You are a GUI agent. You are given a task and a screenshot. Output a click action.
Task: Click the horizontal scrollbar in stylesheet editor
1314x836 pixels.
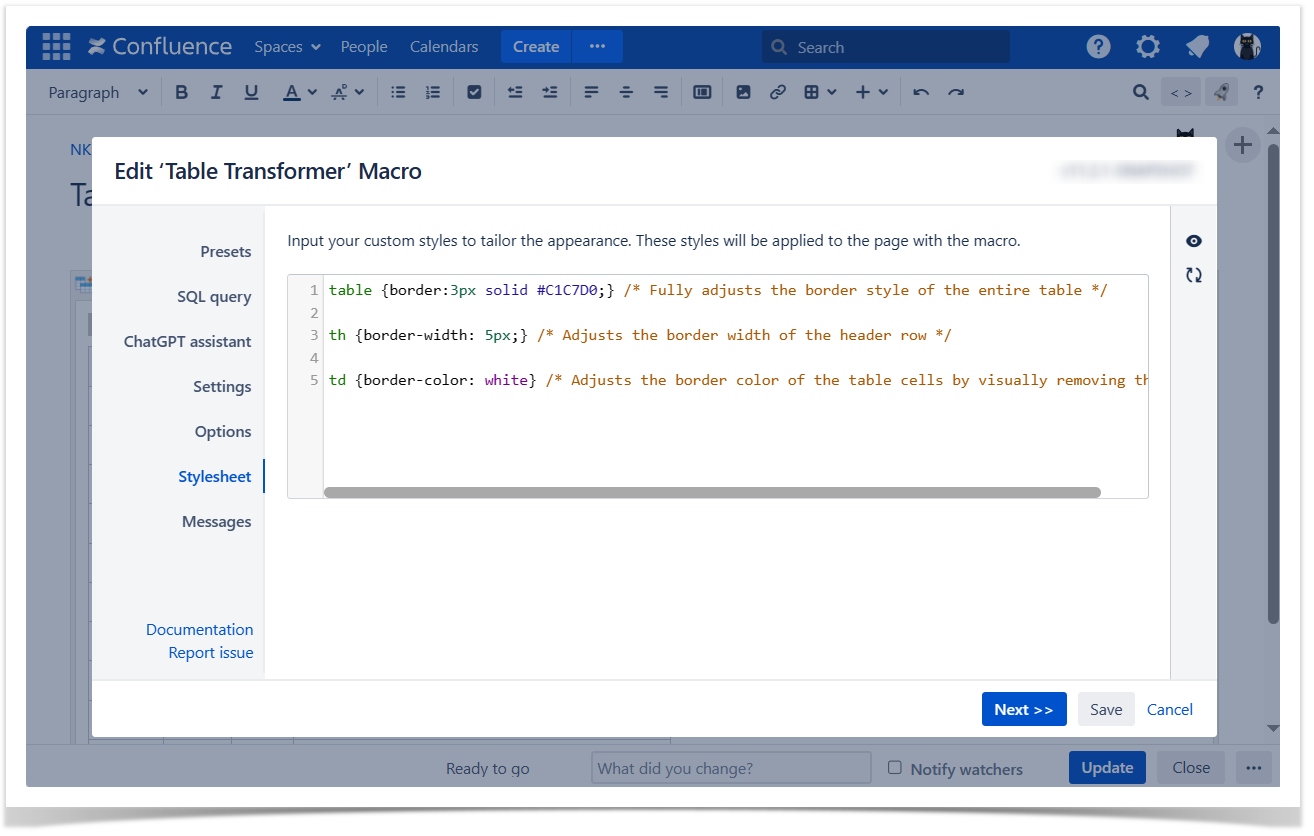[712, 492]
